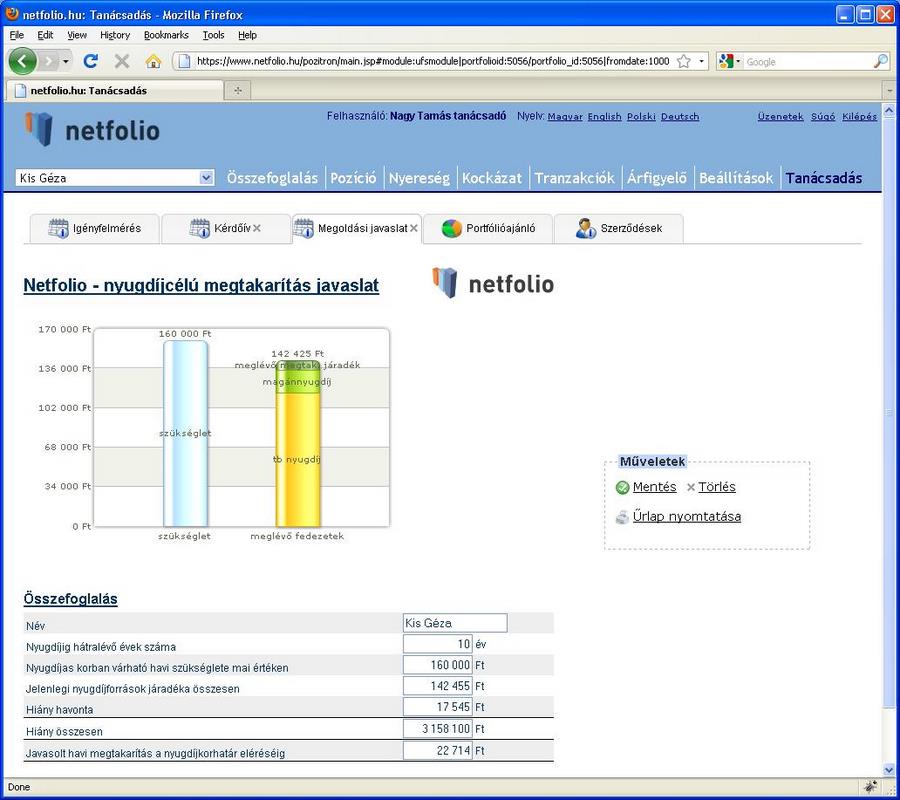Open the Bookmarks menu
This screenshot has height=800, width=900.
pos(166,35)
